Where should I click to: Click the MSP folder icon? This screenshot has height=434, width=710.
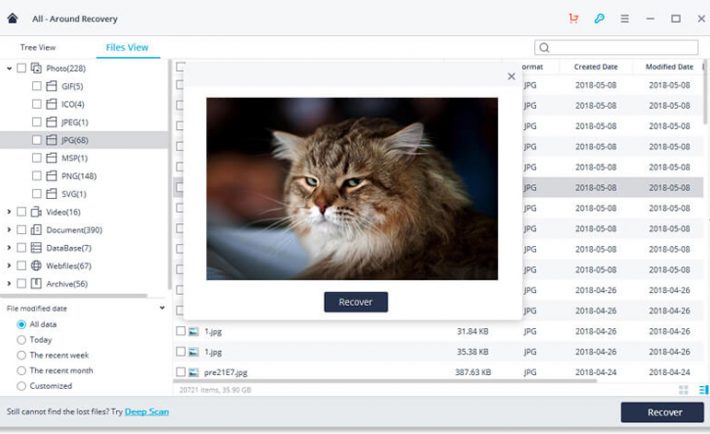tap(52, 158)
